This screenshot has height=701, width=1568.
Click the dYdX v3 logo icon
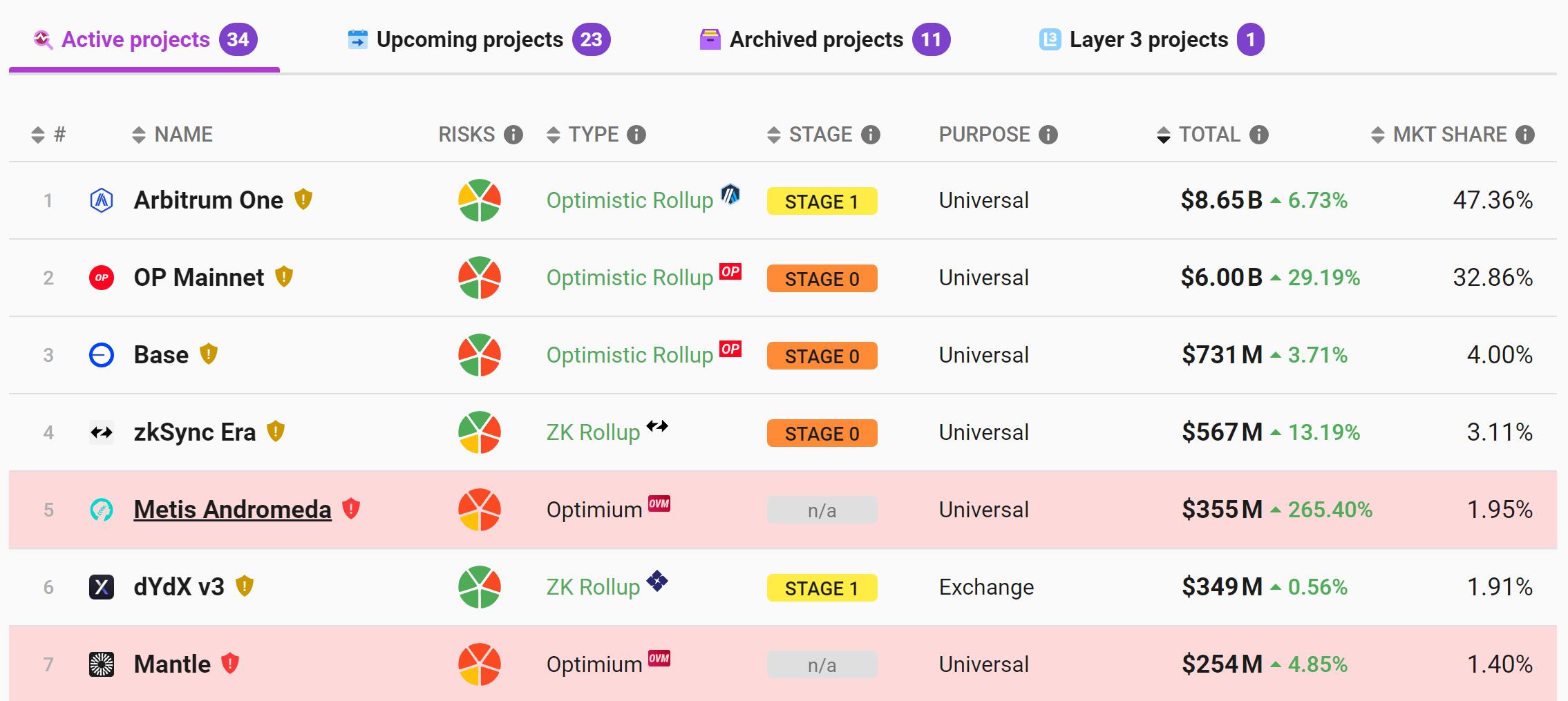102,587
